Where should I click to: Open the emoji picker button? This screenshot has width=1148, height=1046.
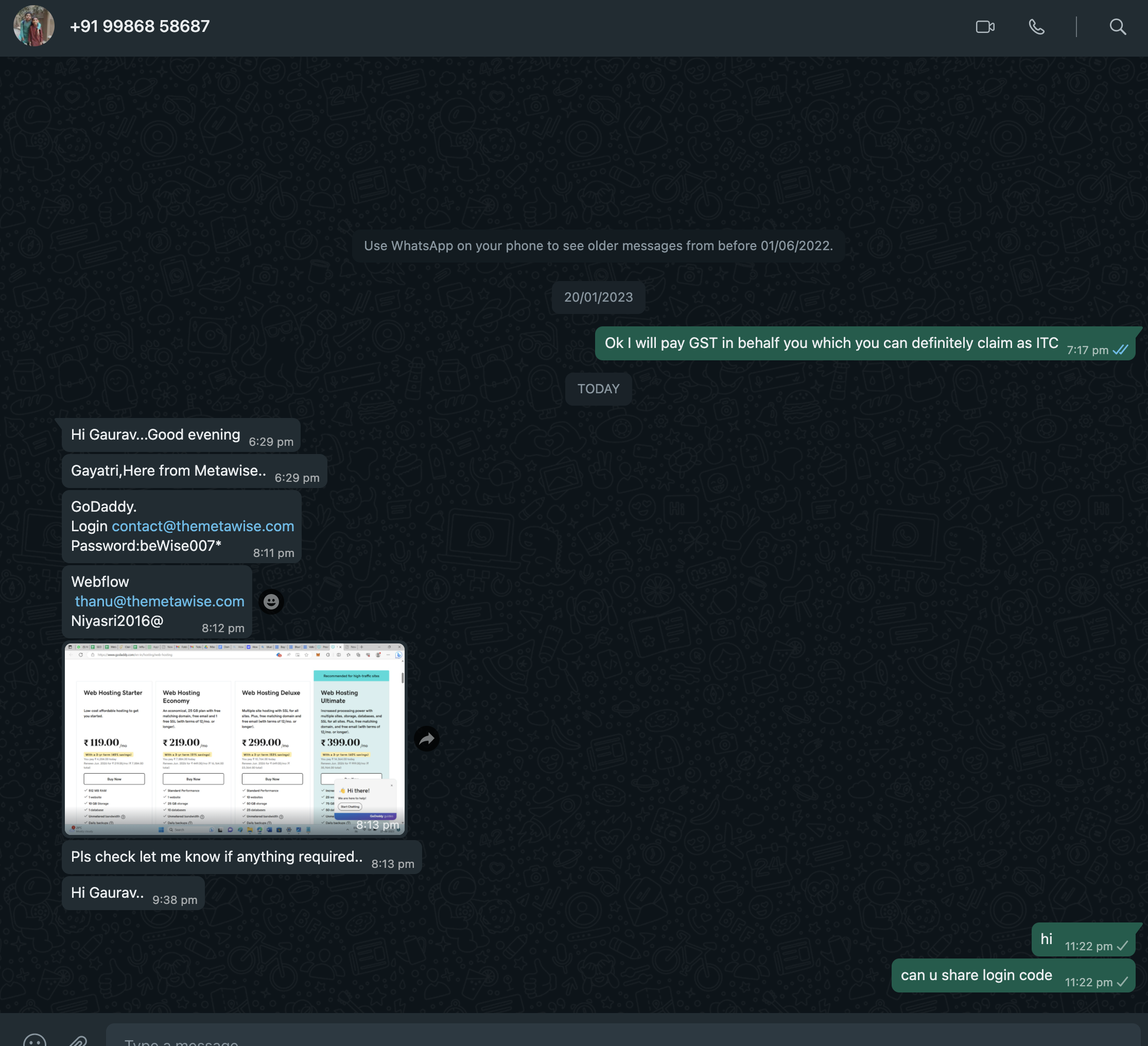pyautogui.click(x=34, y=1040)
